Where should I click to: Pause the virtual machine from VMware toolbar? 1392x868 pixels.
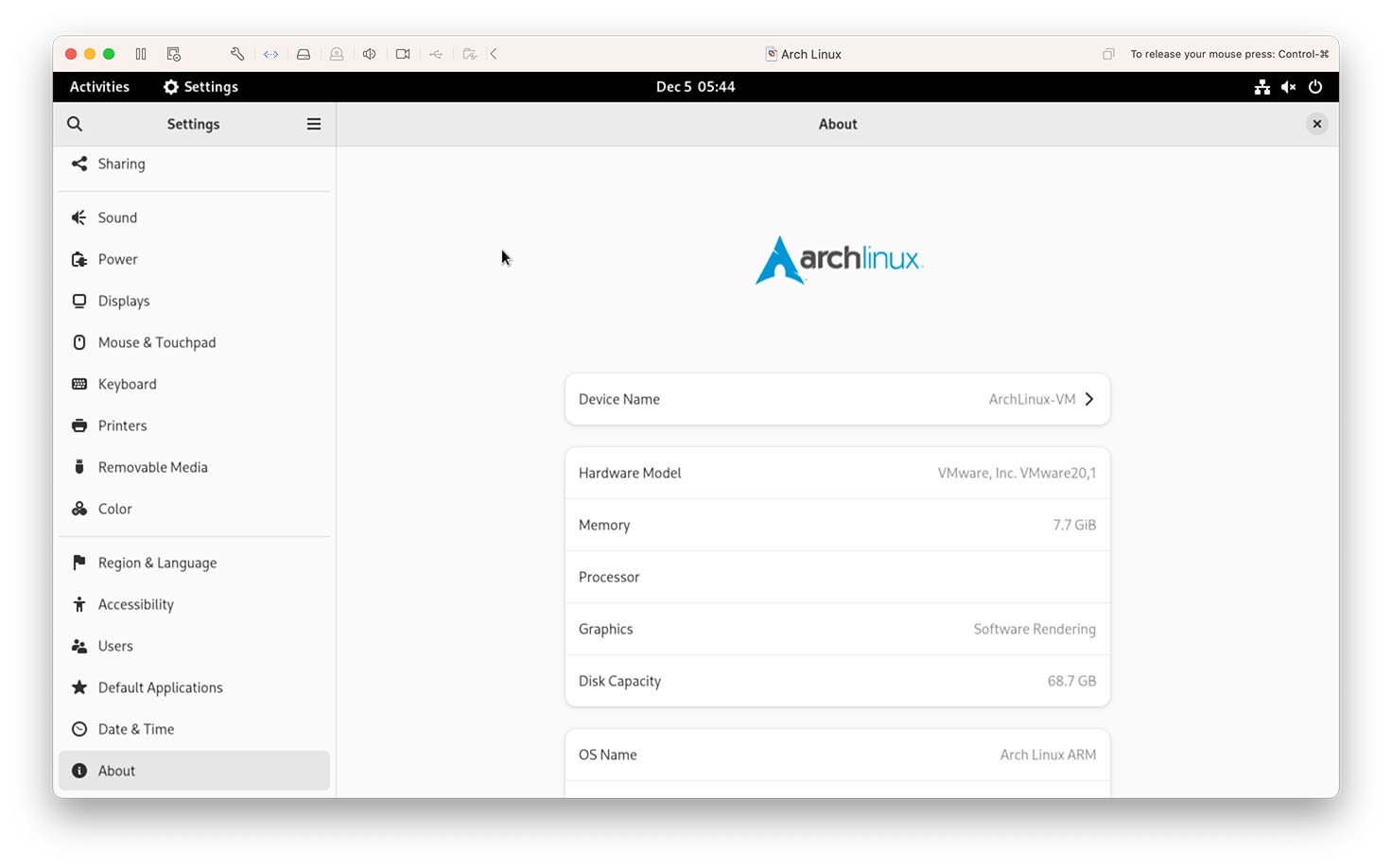pos(141,54)
